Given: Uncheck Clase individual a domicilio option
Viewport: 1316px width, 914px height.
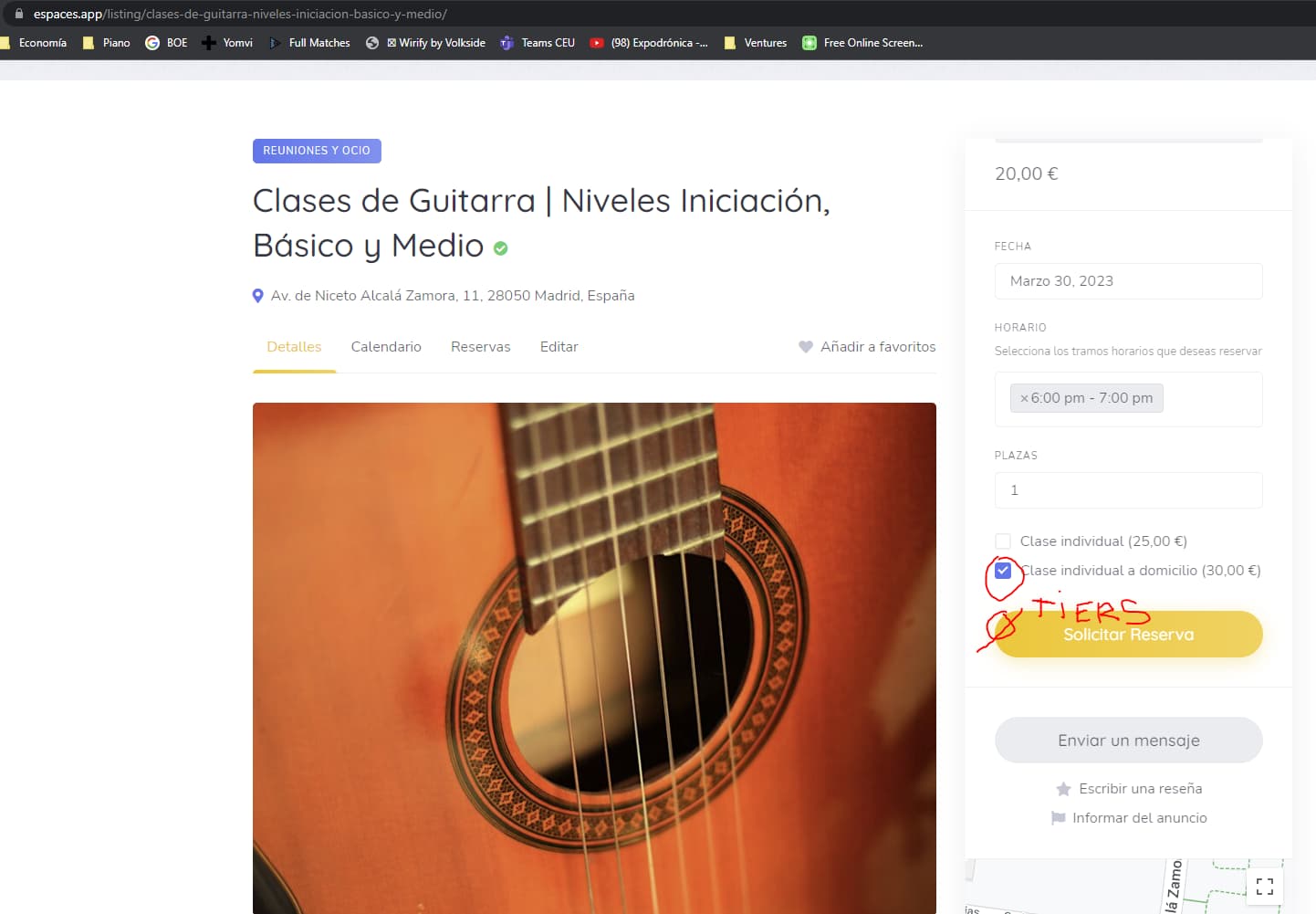Looking at the screenshot, I should pyautogui.click(x=1003, y=571).
